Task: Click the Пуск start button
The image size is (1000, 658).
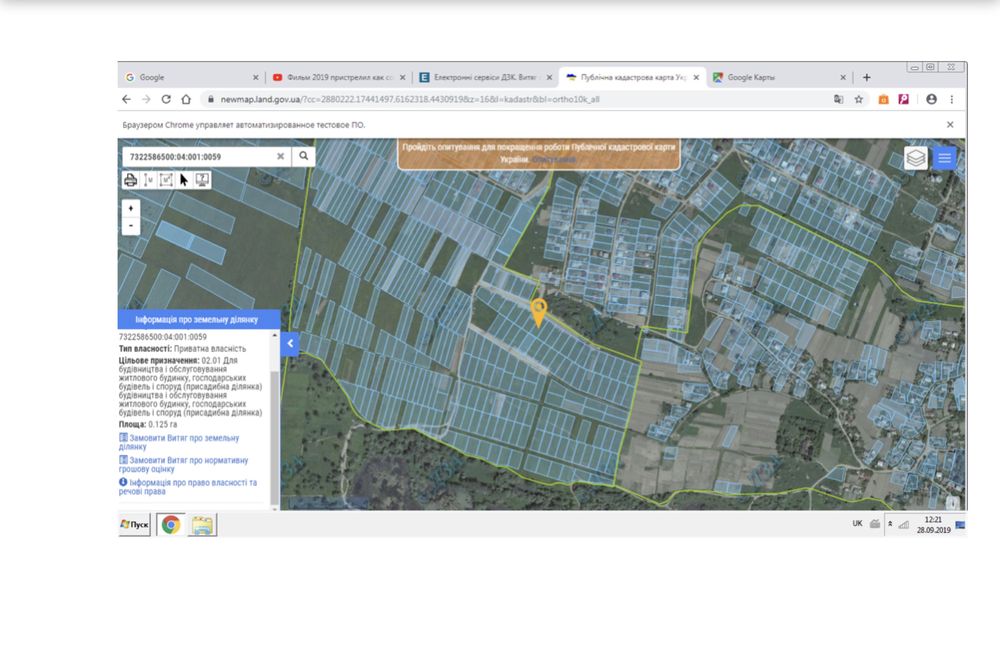Action: [x=135, y=524]
